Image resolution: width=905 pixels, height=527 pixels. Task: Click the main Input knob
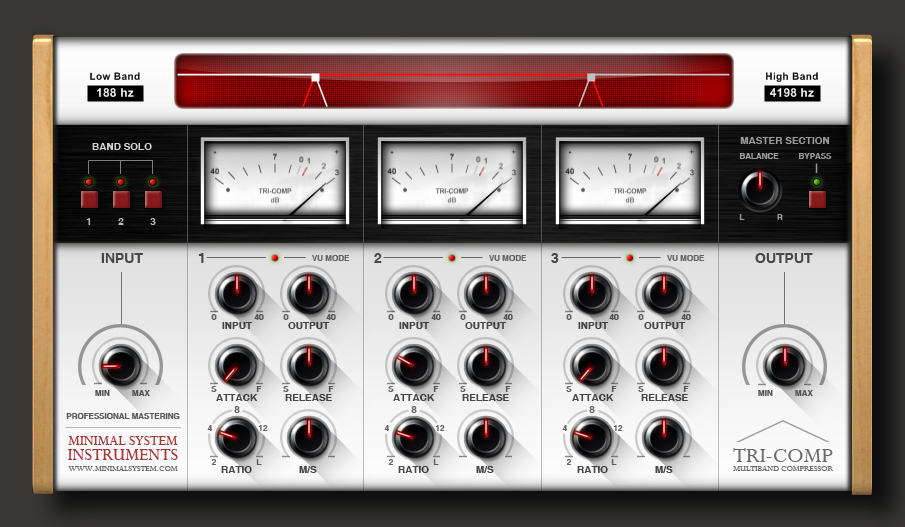121,365
